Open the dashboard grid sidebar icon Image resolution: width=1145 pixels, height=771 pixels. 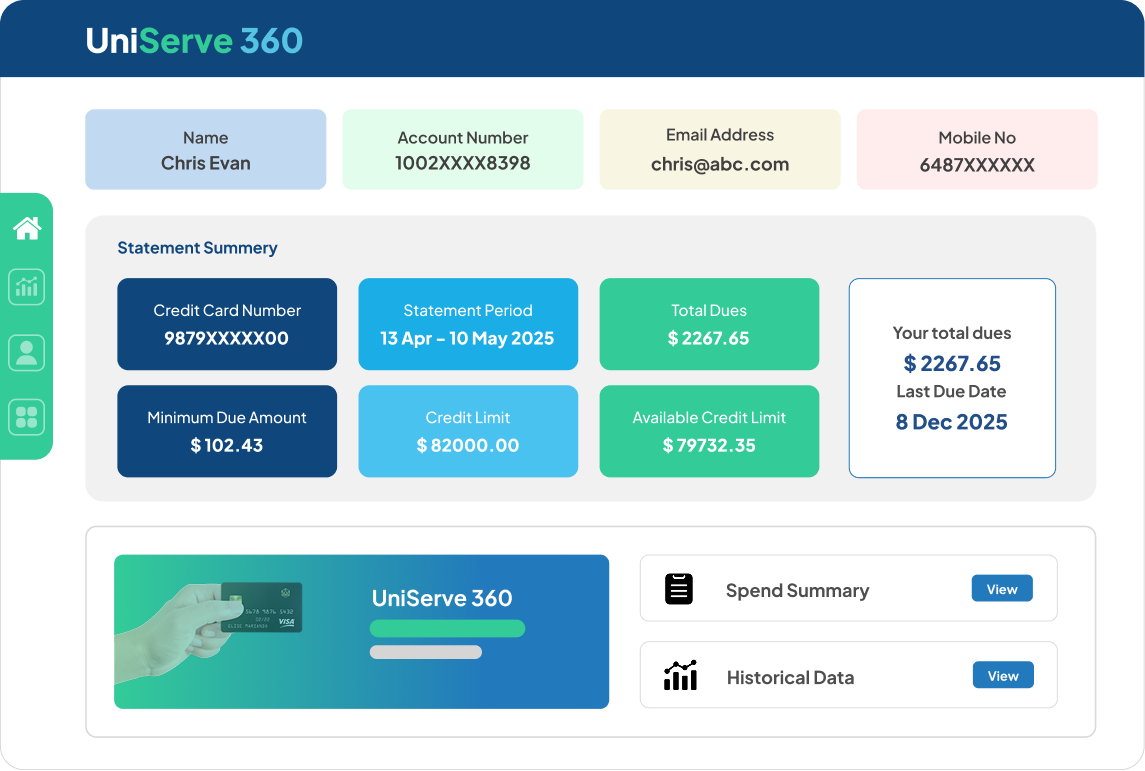pyautogui.click(x=27, y=418)
